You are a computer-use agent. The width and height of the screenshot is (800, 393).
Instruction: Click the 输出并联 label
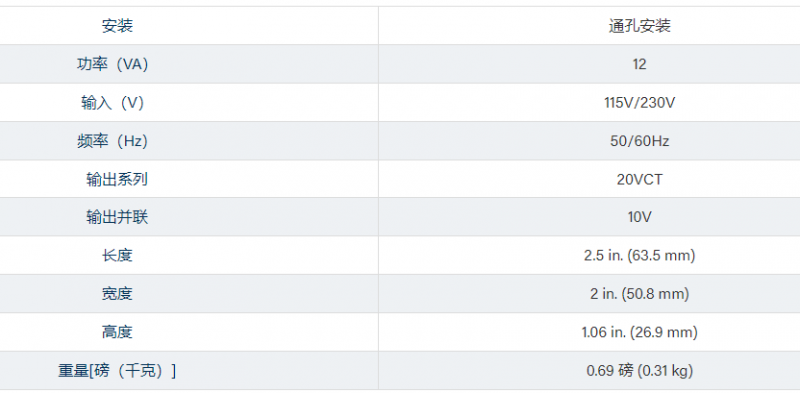point(117,217)
